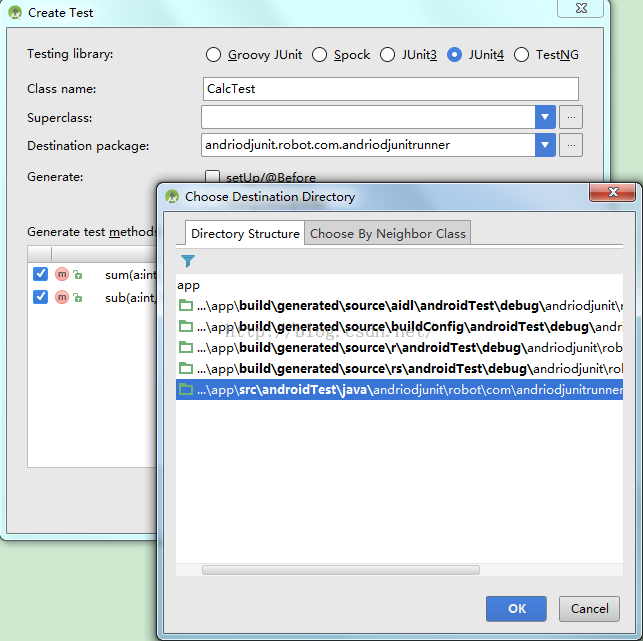
Task: Click the filter funnel icon
Action: click(188, 261)
